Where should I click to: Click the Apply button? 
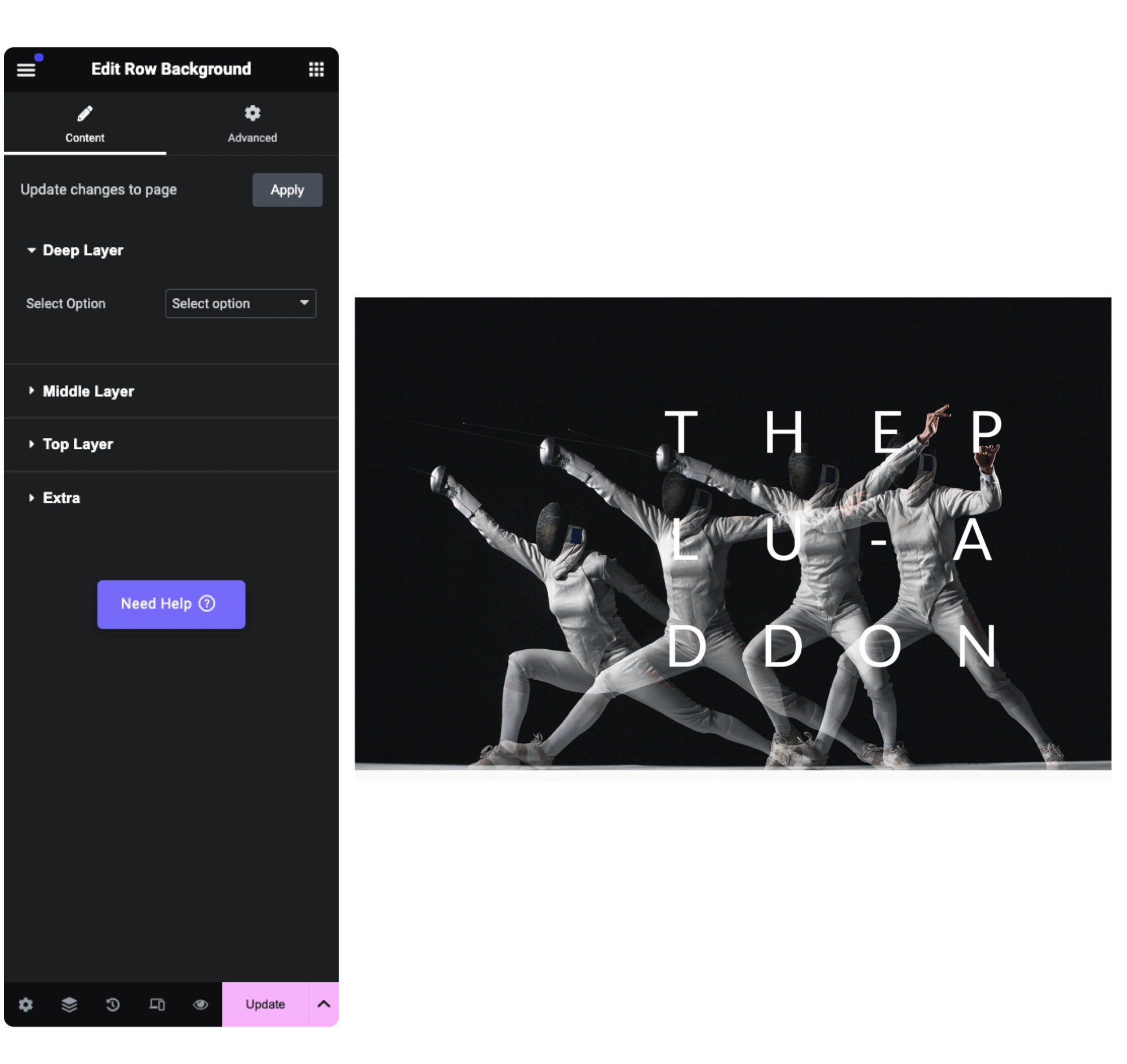click(x=287, y=189)
